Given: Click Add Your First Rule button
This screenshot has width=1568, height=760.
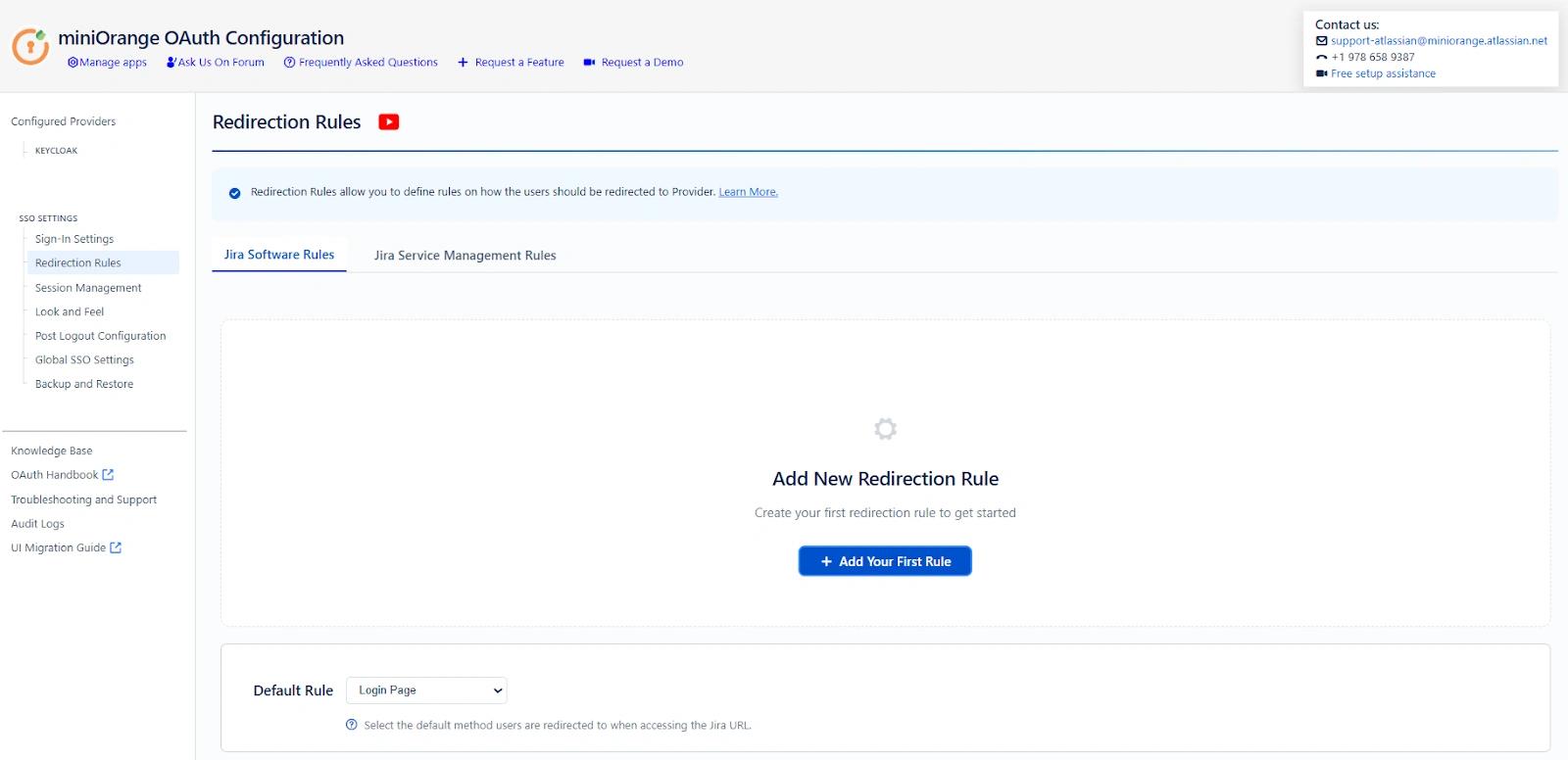Looking at the screenshot, I should 885,561.
